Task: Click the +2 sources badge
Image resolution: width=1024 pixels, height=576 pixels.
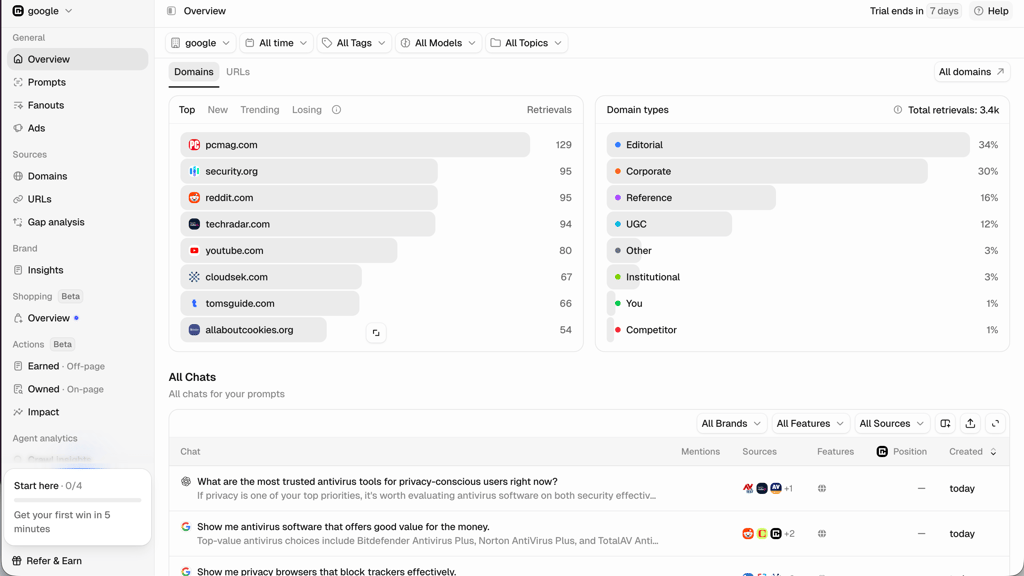Action: click(x=789, y=534)
